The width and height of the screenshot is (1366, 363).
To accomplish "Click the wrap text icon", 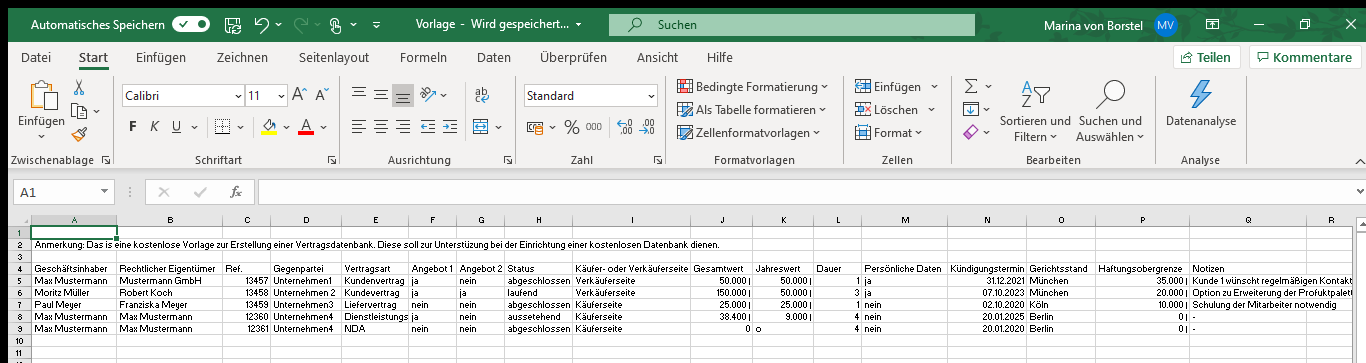I will 481,96.
